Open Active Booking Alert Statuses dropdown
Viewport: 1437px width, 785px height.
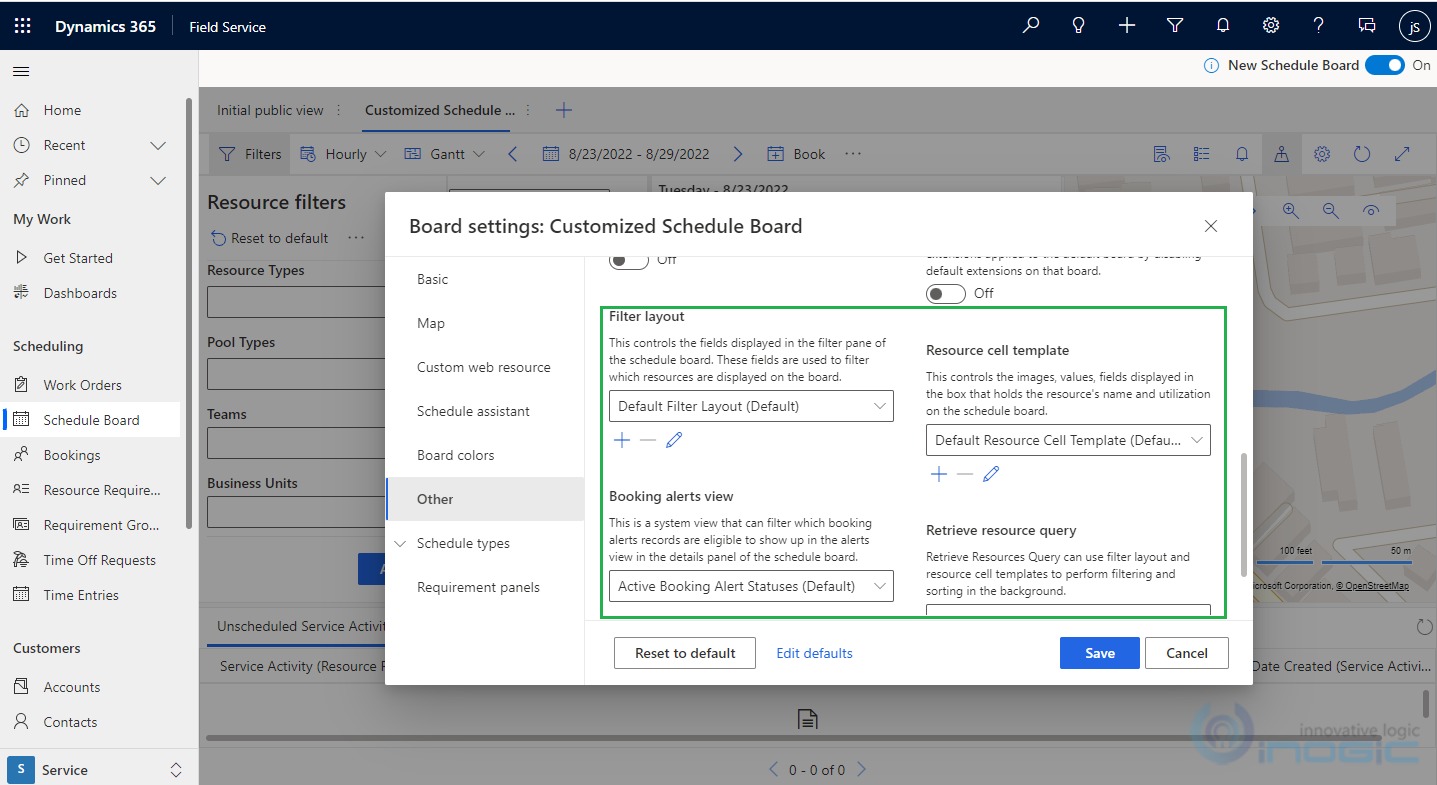[751, 586]
